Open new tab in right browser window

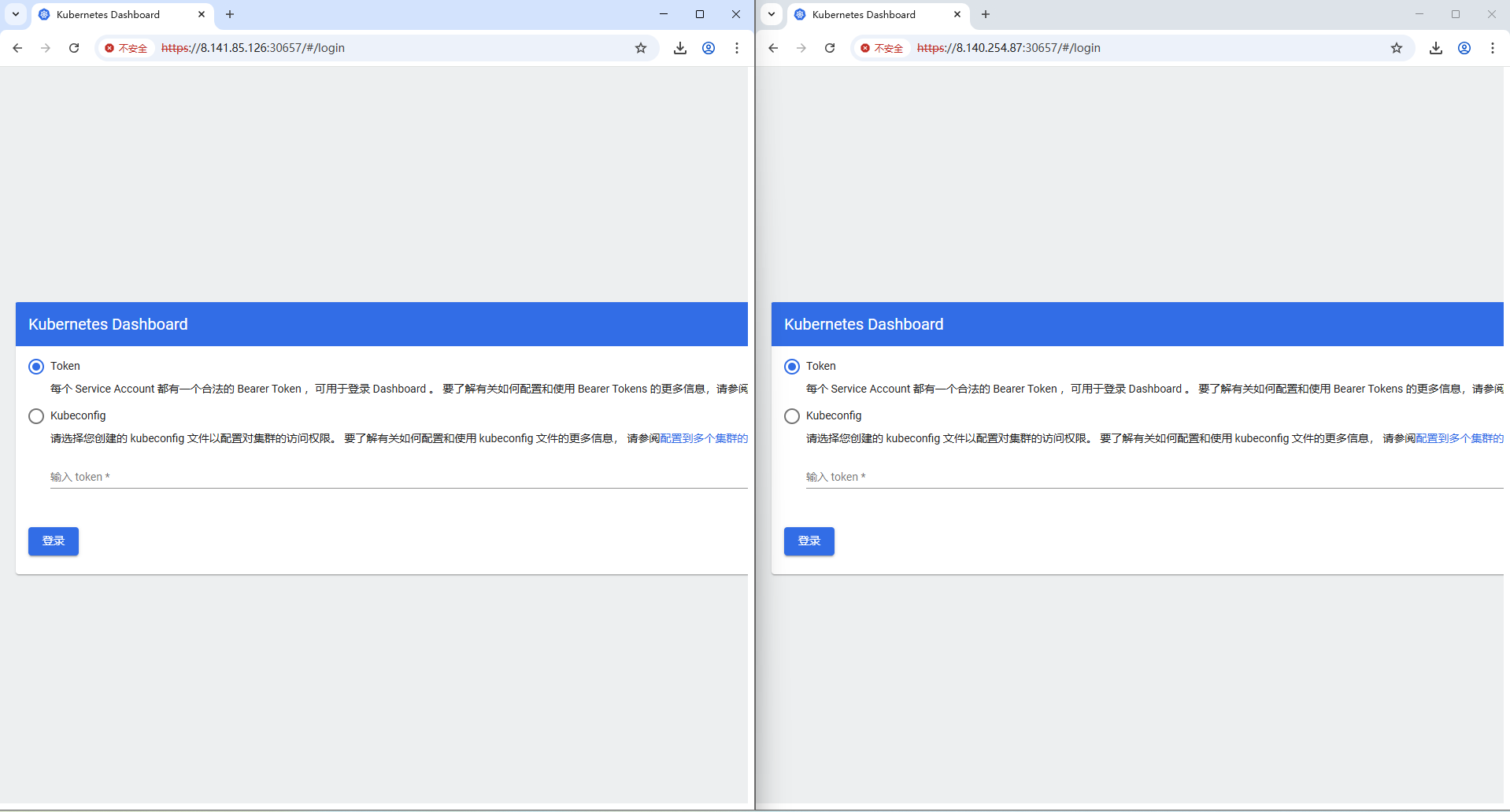tap(986, 14)
